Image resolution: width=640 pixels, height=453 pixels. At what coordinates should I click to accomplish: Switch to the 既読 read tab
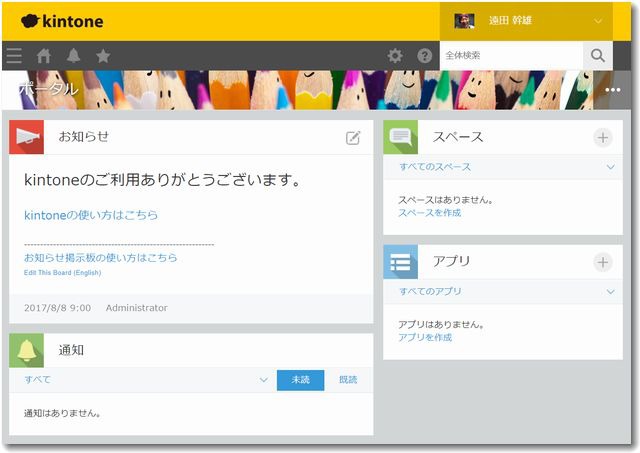348,380
